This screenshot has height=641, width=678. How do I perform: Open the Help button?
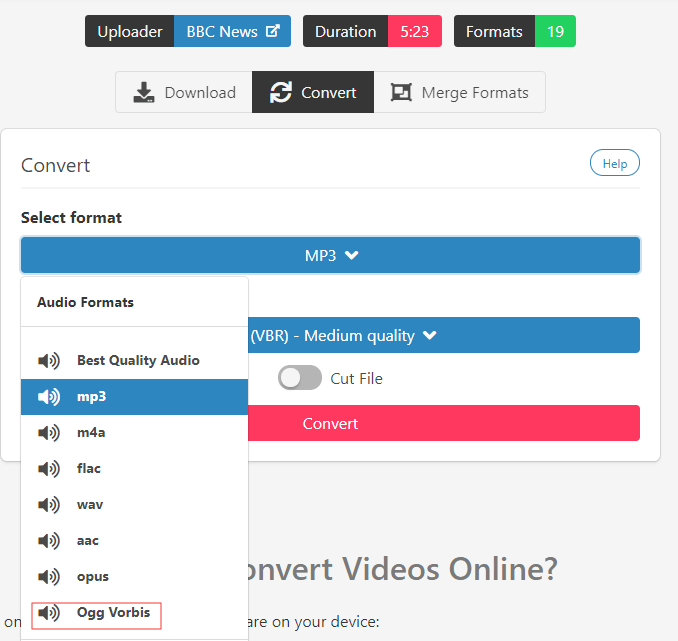[615, 163]
